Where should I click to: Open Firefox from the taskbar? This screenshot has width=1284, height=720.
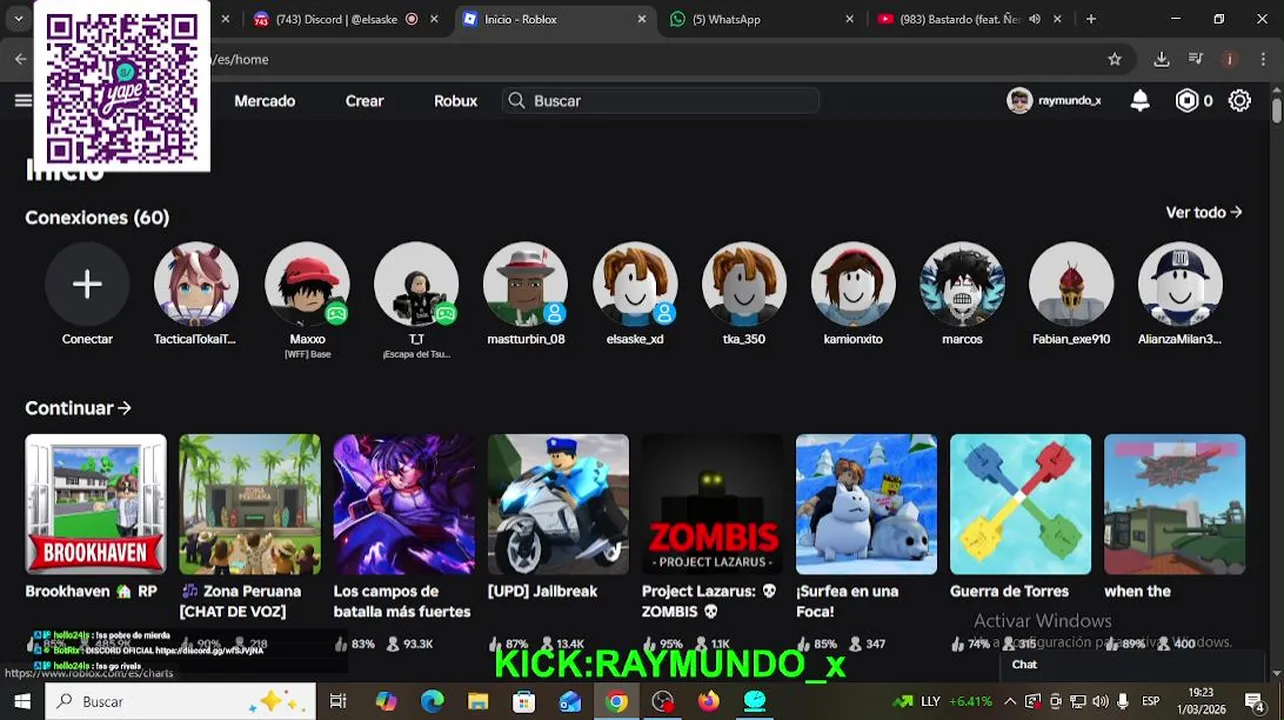tap(708, 701)
